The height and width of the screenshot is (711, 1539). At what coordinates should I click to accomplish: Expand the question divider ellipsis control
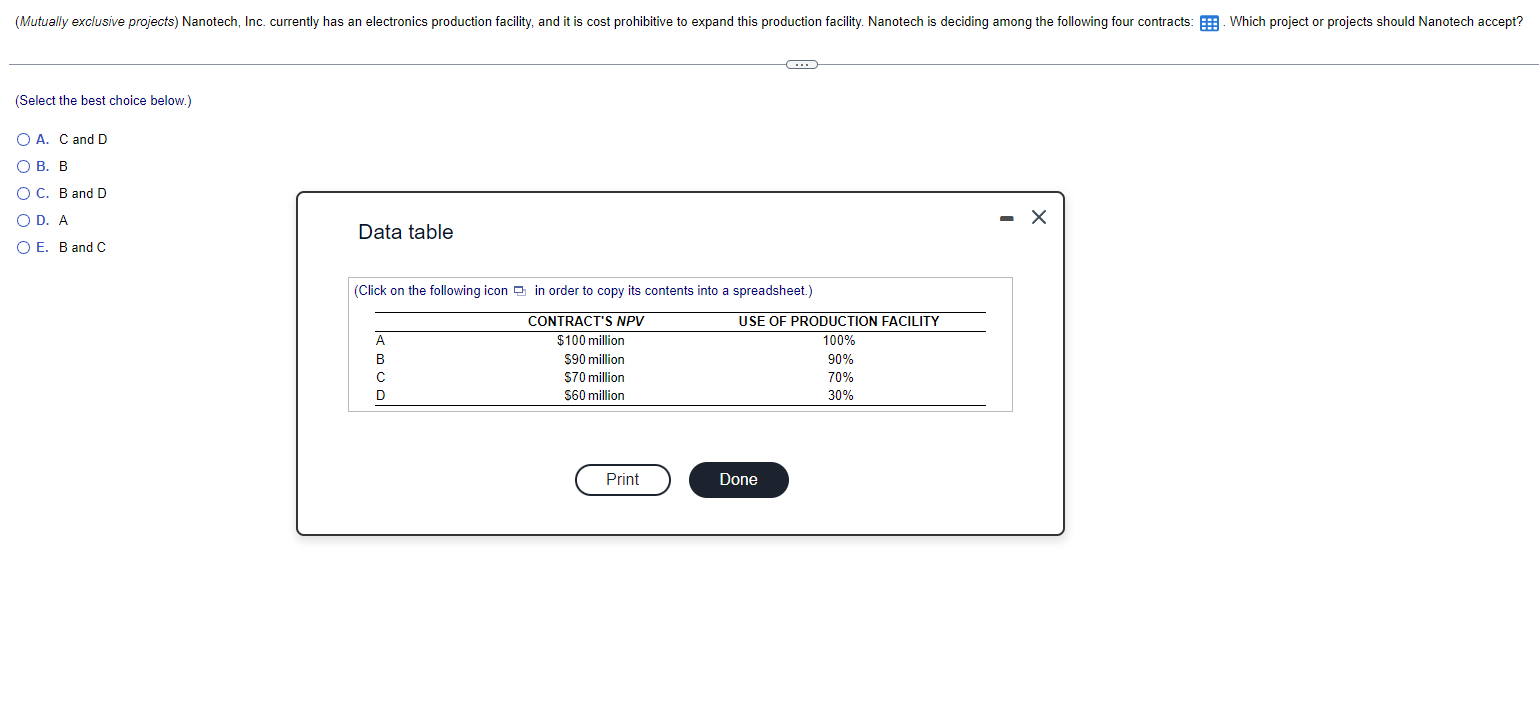point(801,64)
